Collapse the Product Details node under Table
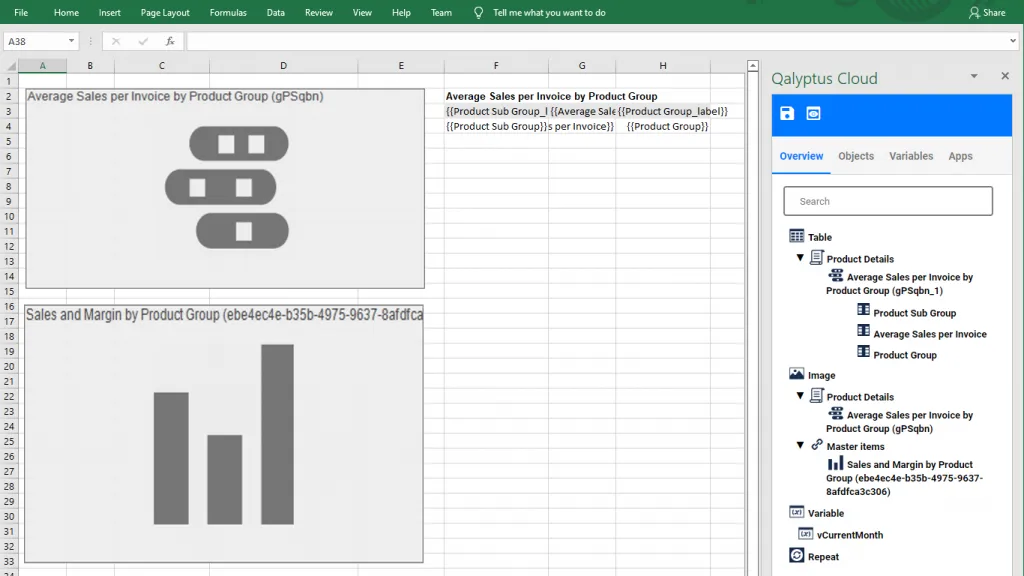1024x576 pixels. click(x=799, y=257)
